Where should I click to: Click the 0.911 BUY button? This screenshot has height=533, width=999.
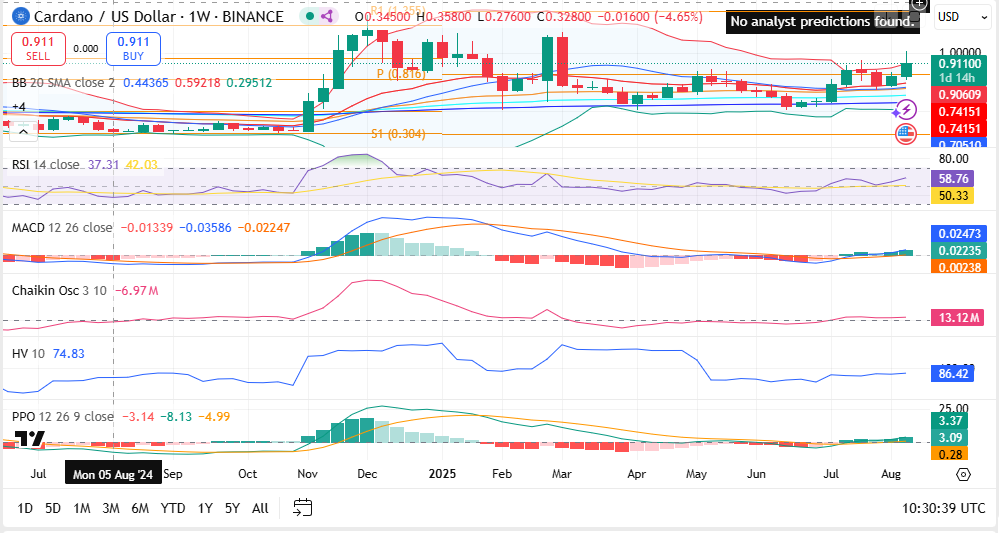click(133, 49)
